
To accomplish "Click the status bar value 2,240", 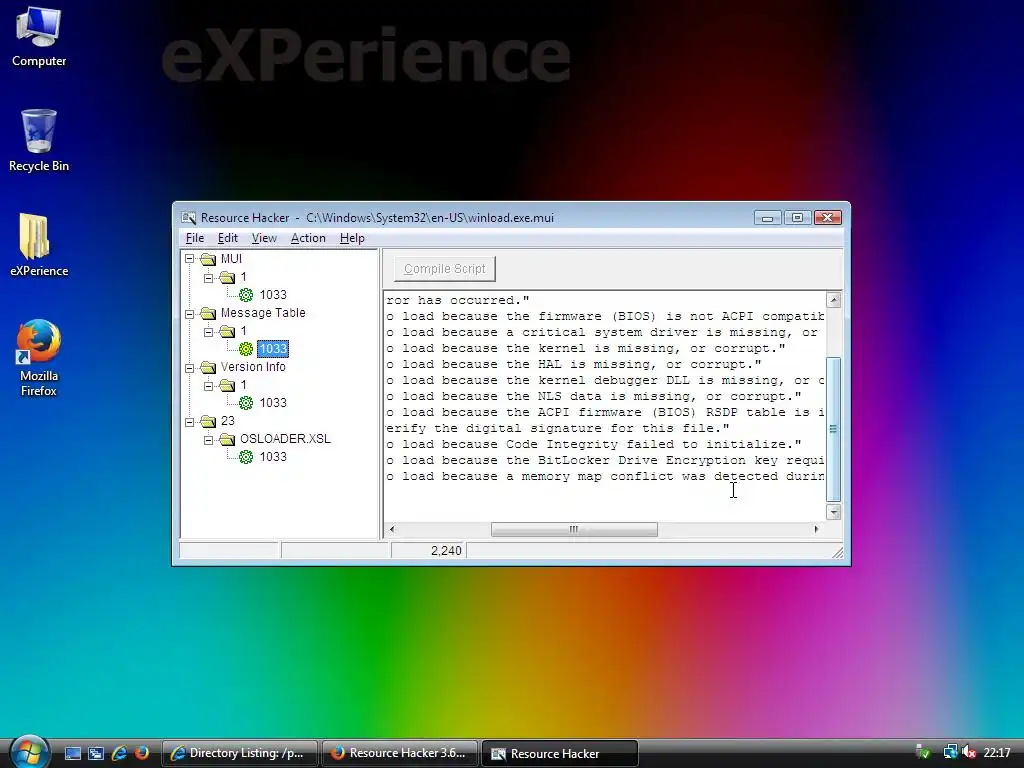I will 446,551.
